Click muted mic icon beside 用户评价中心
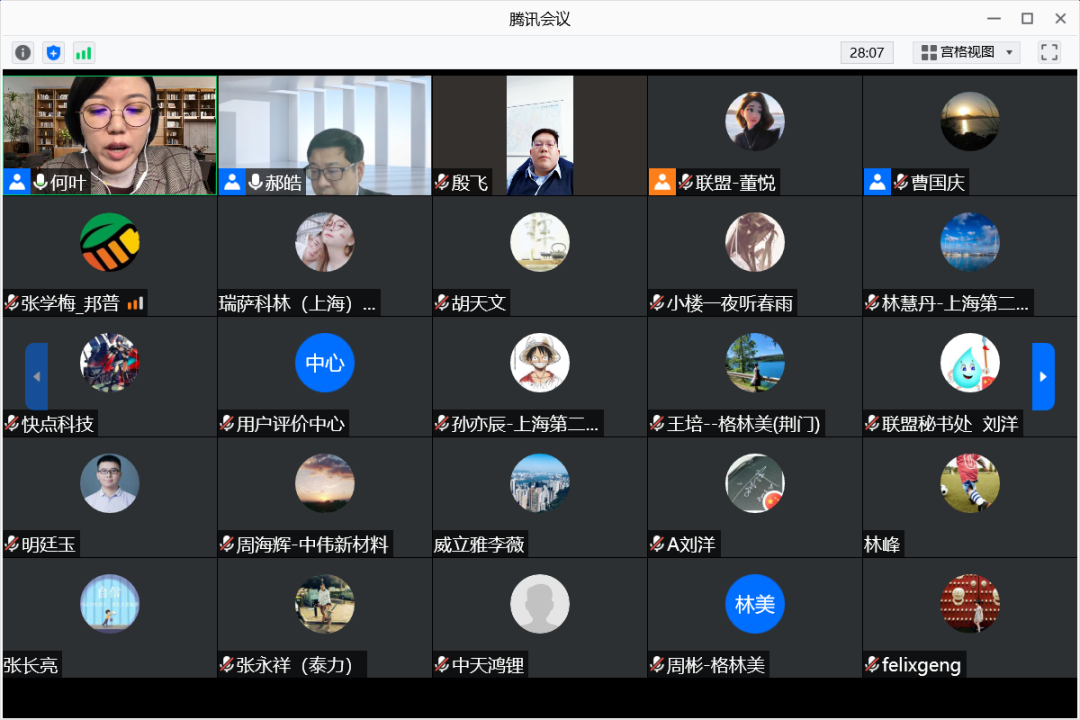Screen dimensions: 1080x720 pos(227,424)
